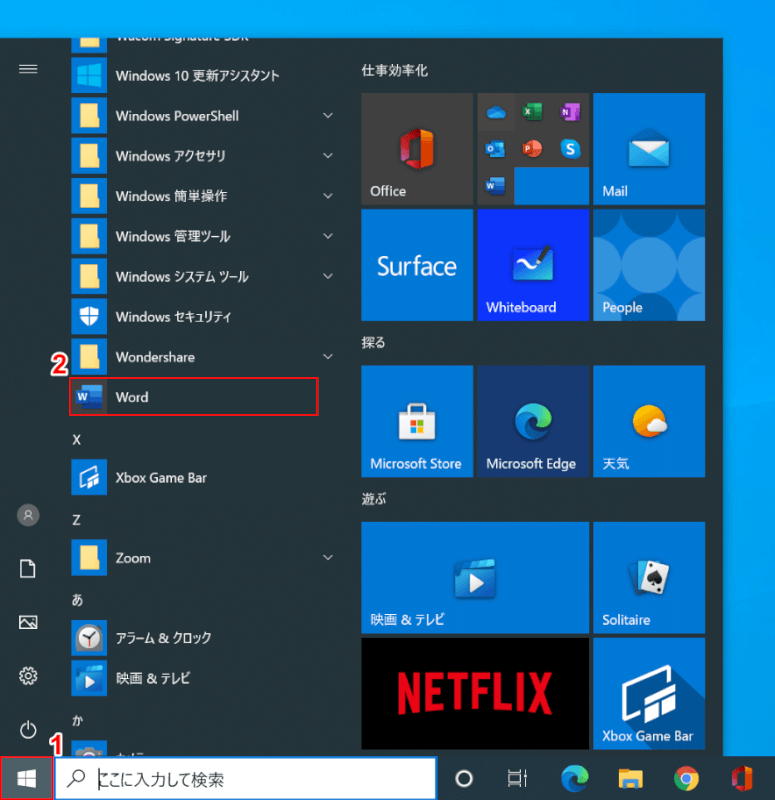
Task: Open OneNote icon in Office folder tile
Action: click(x=570, y=112)
